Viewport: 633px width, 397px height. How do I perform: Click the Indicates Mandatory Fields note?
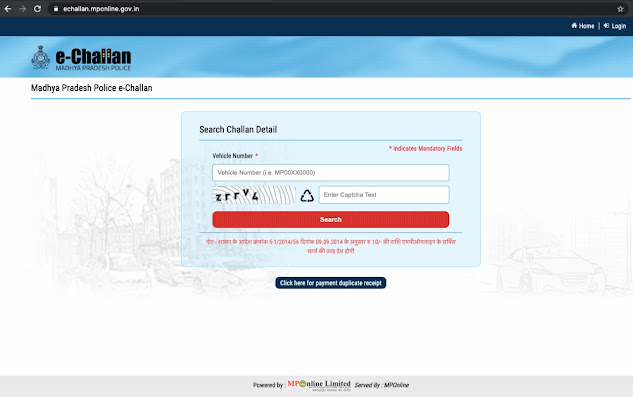[425, 148]
